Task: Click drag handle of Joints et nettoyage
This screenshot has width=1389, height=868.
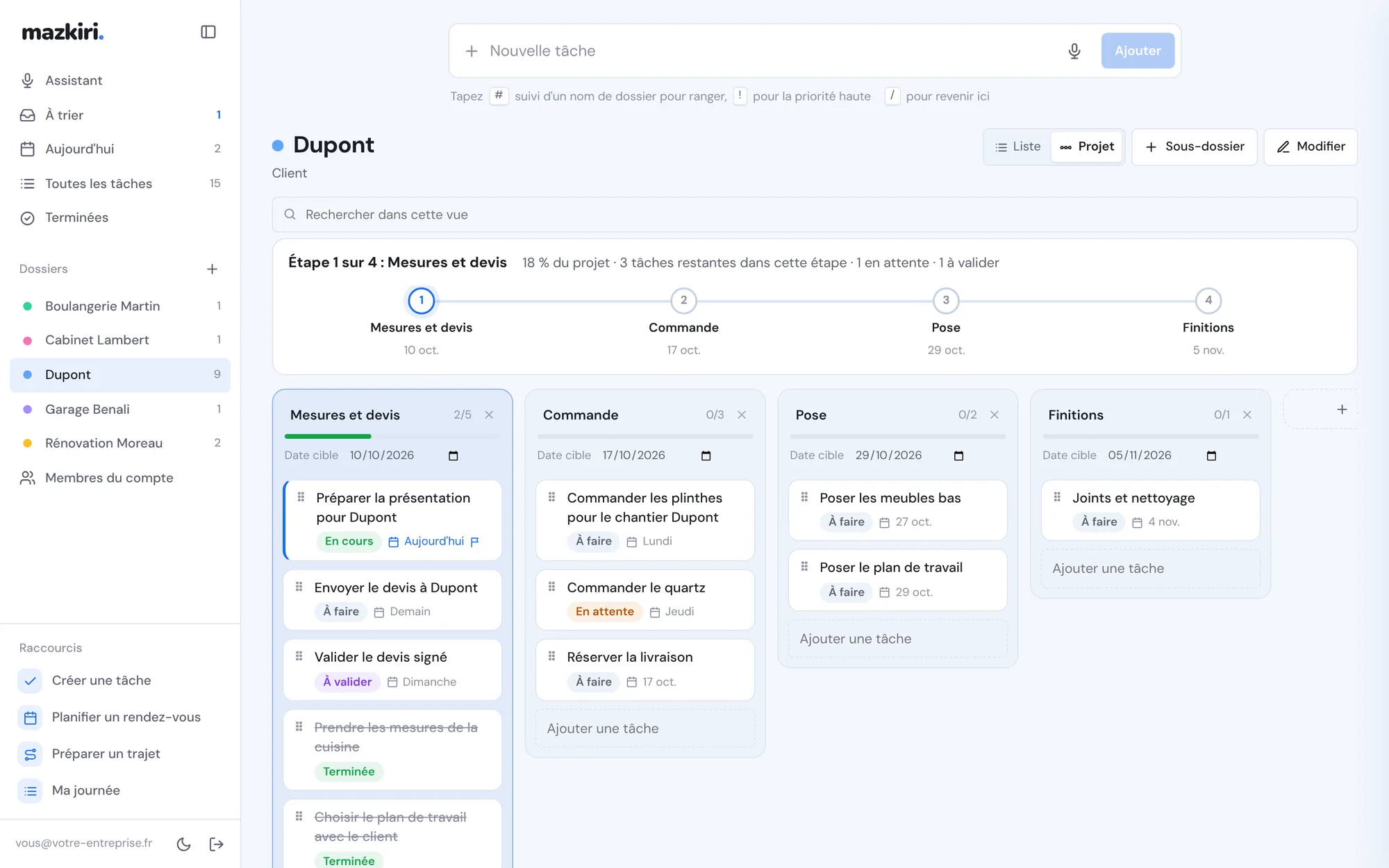Action: coord(1058,497)
